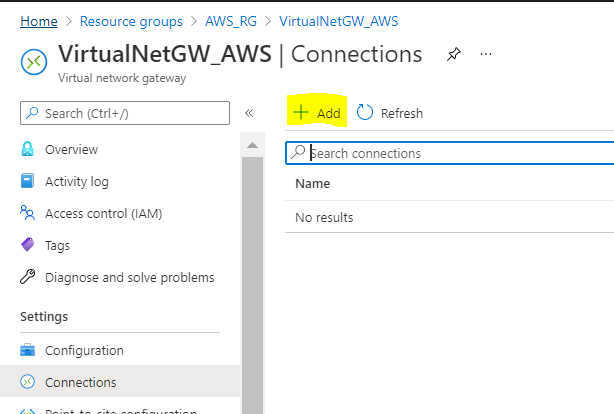
Task: Click the Activity log icon
Action: (28, 182)
